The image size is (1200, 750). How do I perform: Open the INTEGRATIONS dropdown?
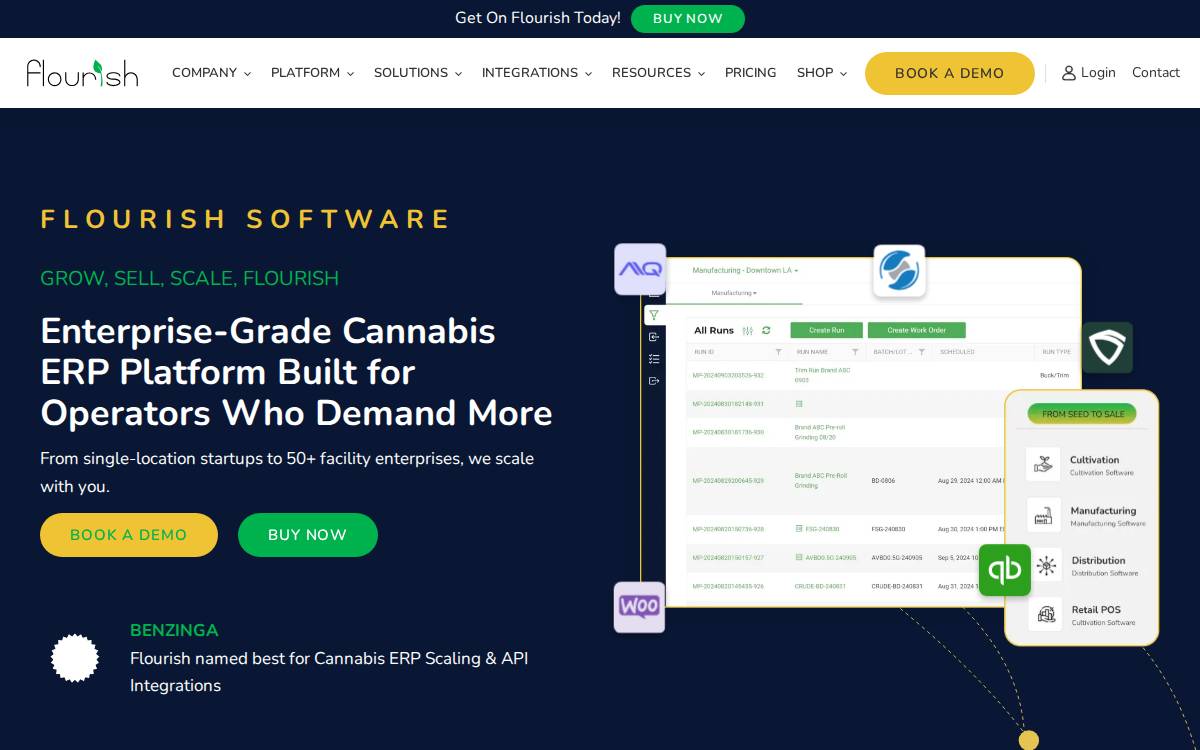(x=537, y=73)
